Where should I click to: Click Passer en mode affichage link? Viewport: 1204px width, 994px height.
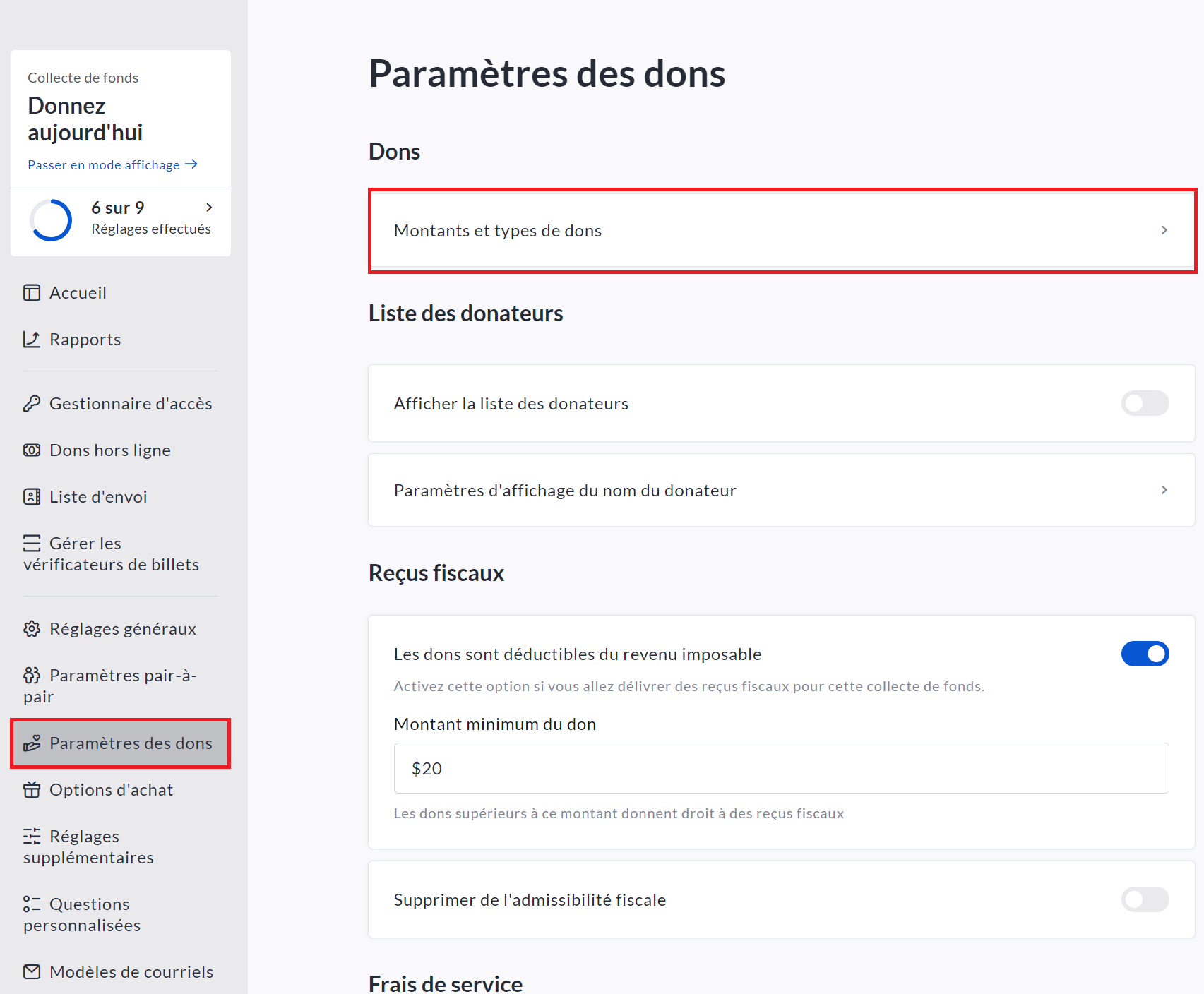[112, 165]
